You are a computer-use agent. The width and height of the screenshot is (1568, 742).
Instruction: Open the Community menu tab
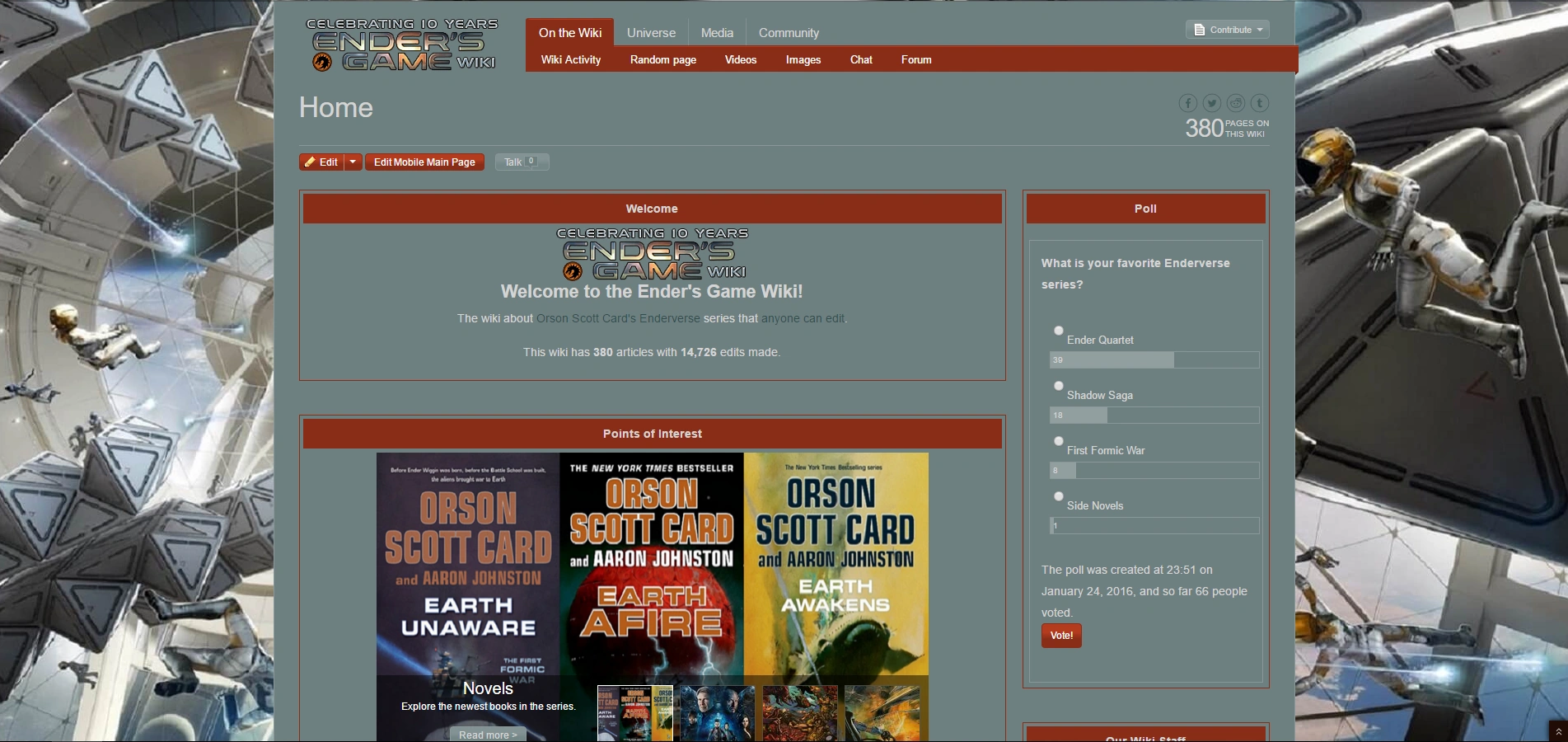pos(789,33)
